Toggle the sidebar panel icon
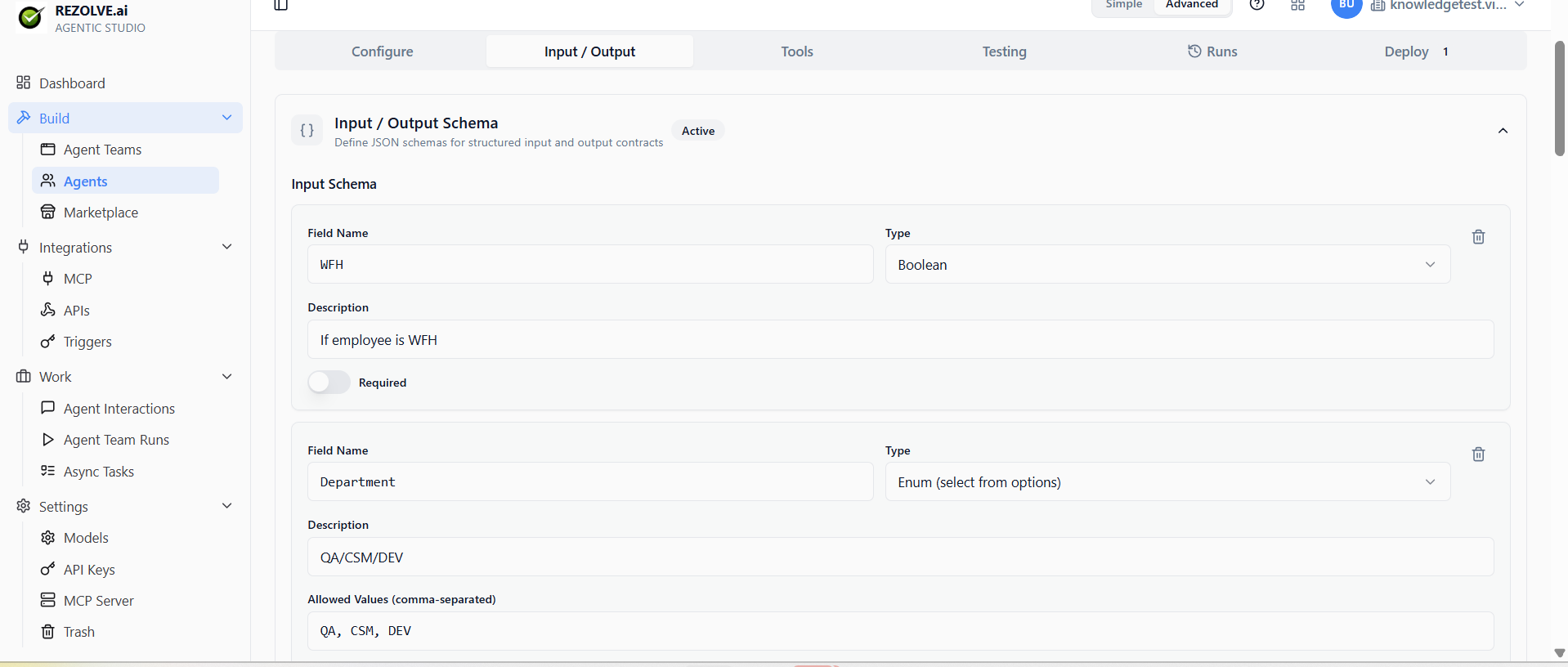 [281, 5]
